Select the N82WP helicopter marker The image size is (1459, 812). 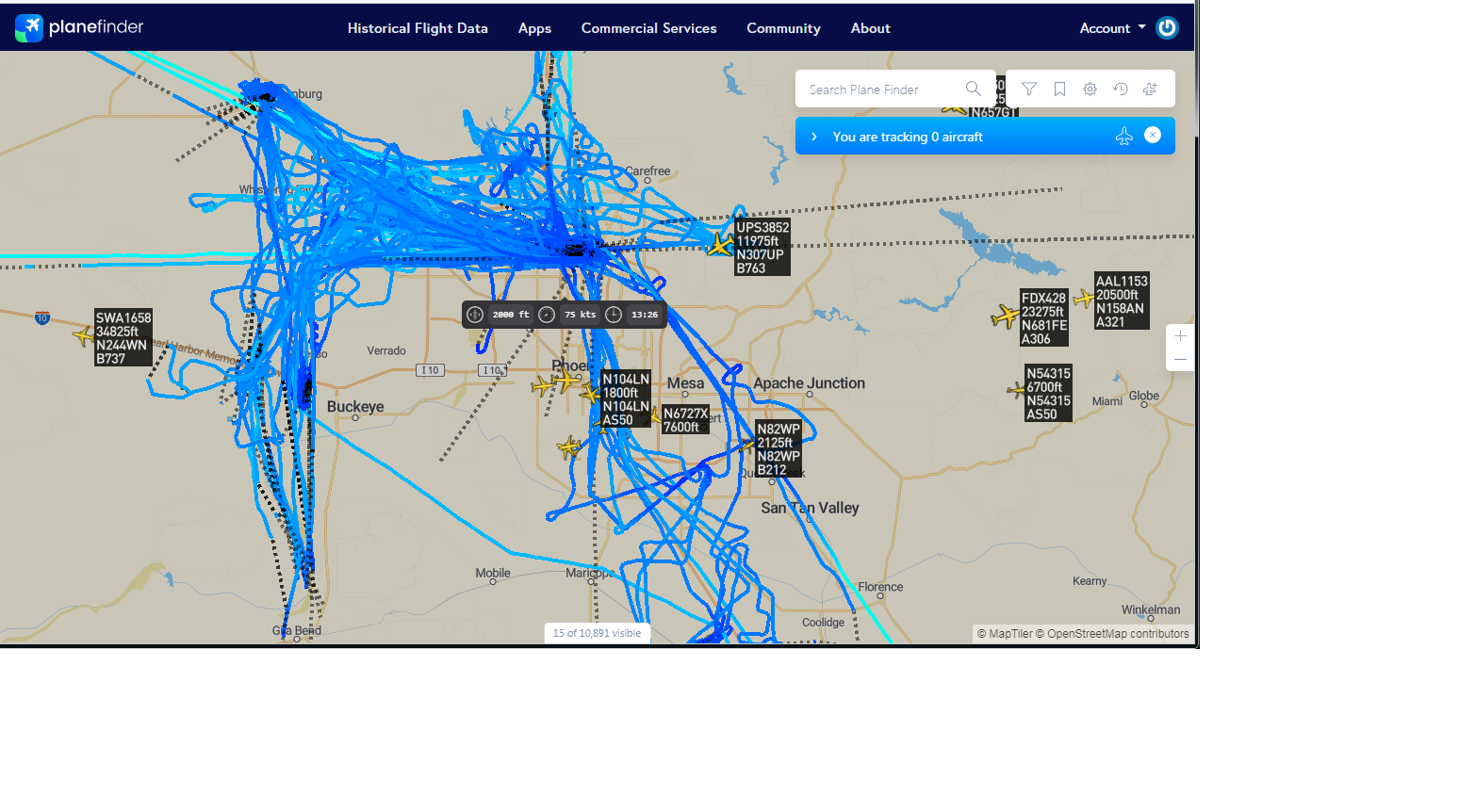click(747, 445)
